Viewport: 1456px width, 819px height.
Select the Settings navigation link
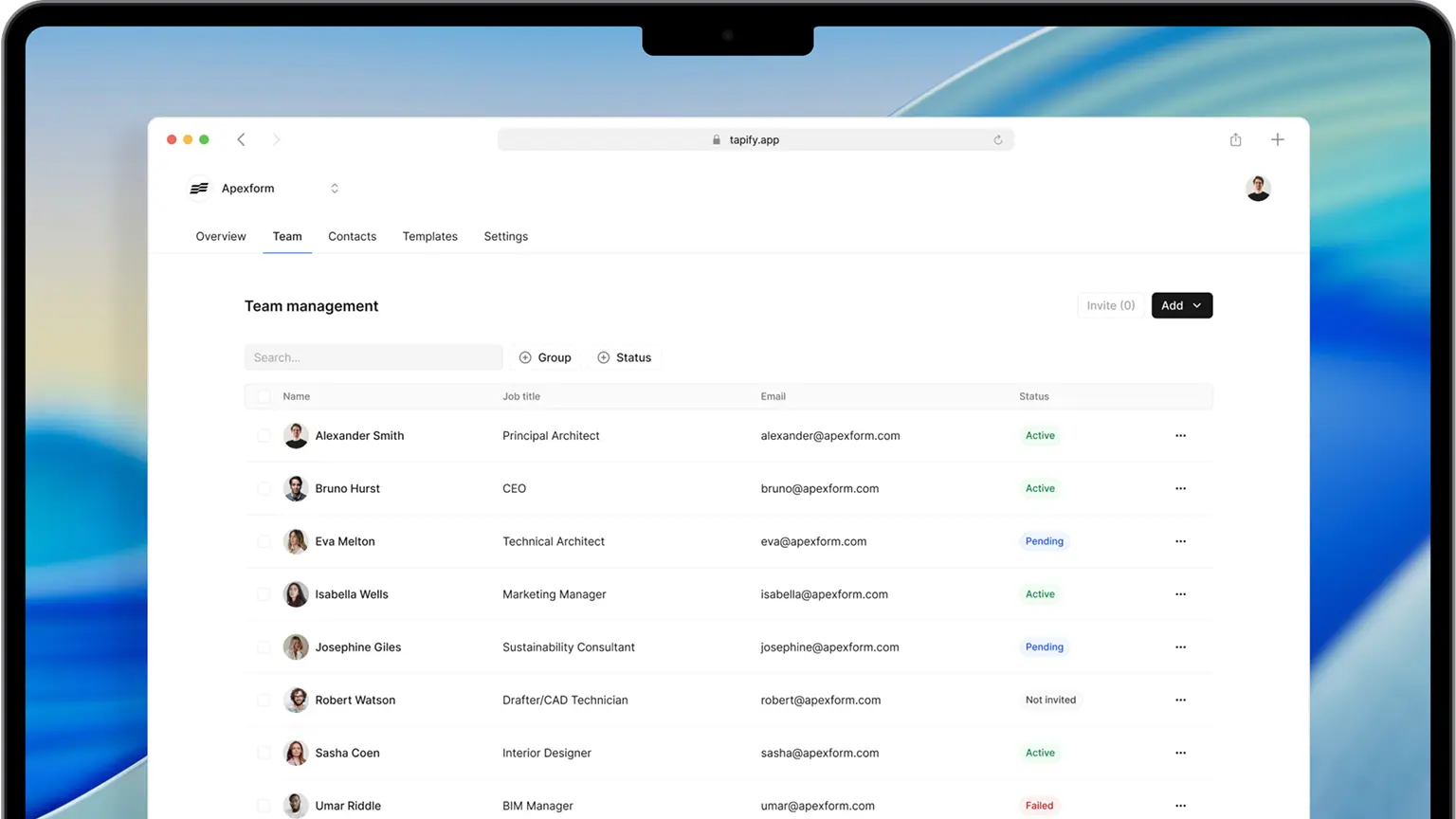(505, 236)
